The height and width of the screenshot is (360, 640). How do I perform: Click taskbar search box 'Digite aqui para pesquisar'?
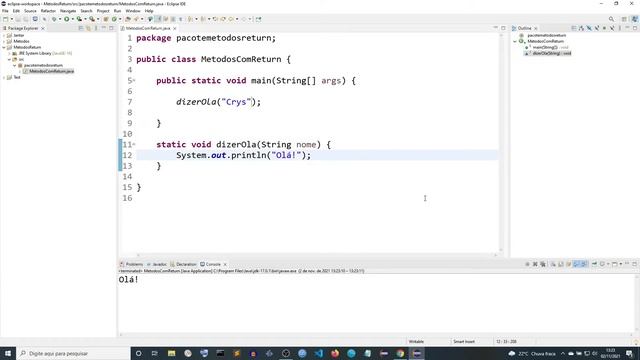pos(73,353)
